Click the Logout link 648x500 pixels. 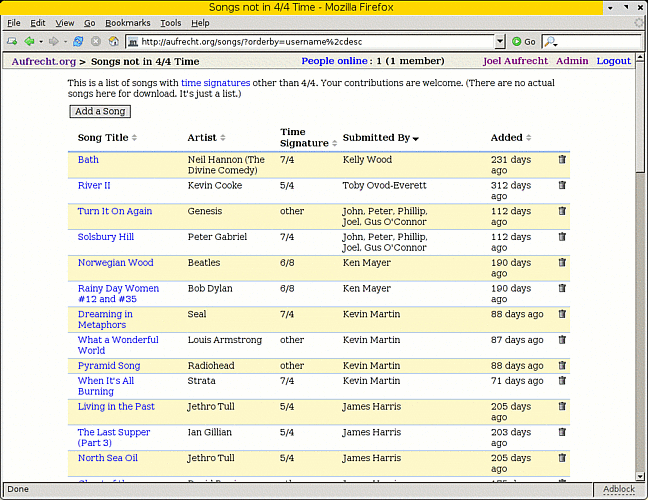(x=613, y=61)
